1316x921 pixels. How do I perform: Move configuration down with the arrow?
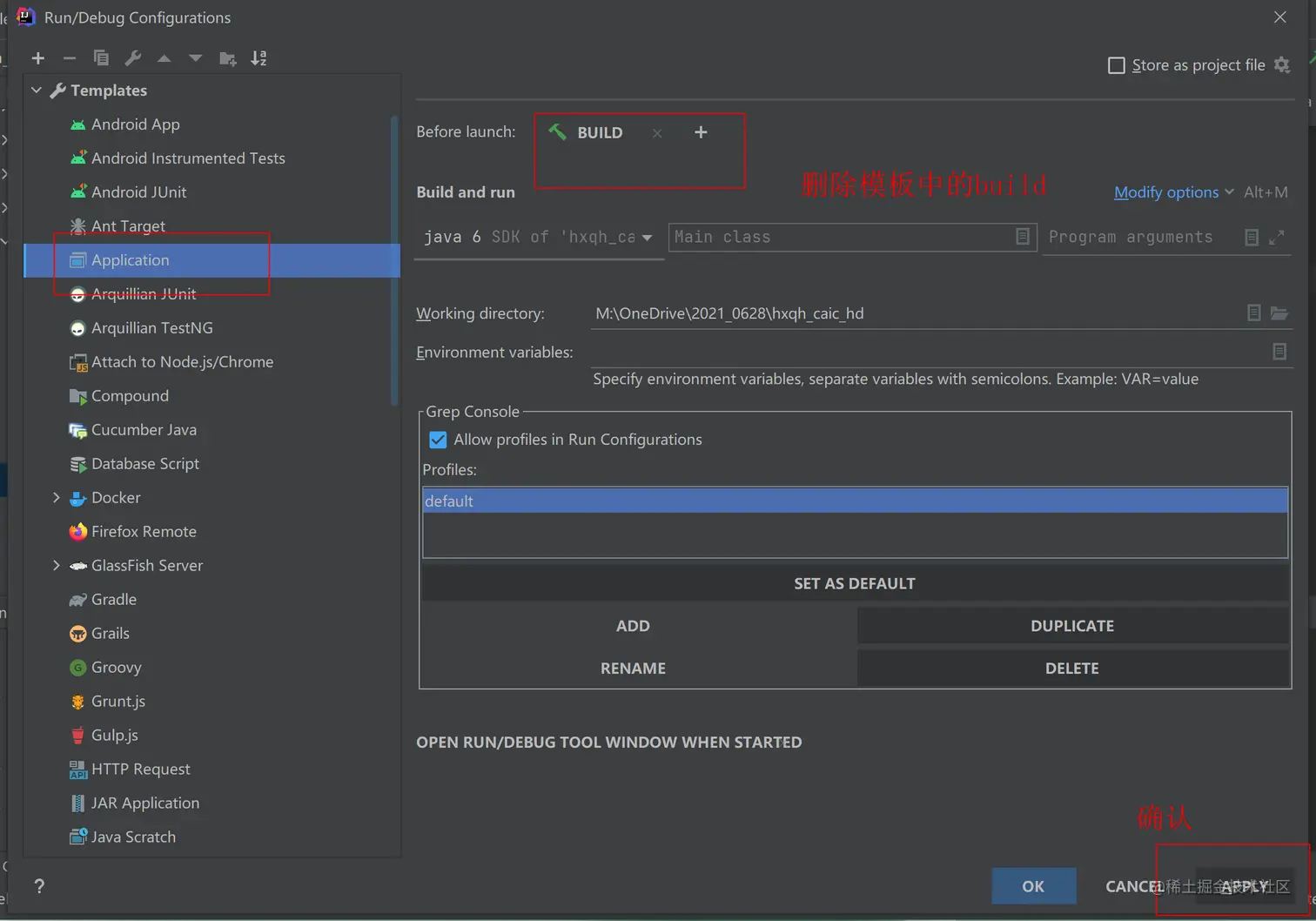tap(195, 58)
